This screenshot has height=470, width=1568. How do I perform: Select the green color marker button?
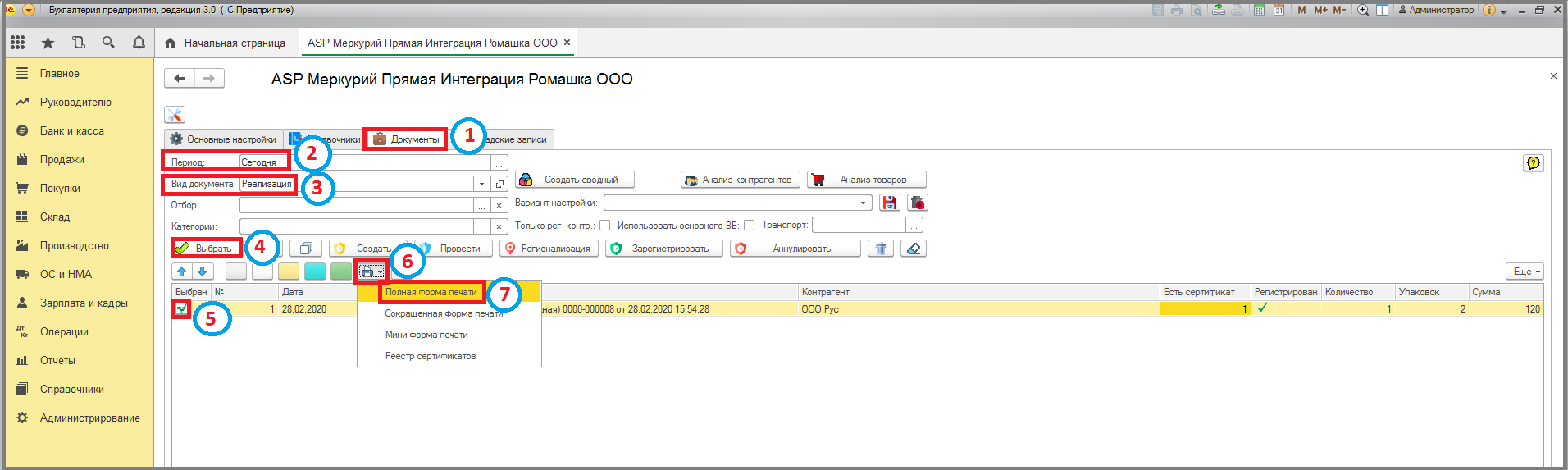point(341,272)
